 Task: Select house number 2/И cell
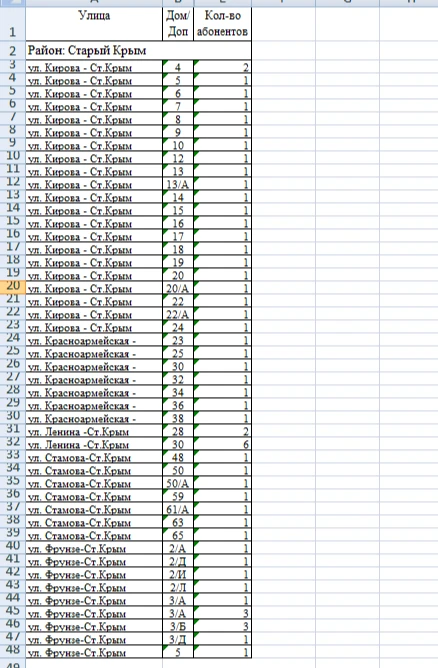178,574
